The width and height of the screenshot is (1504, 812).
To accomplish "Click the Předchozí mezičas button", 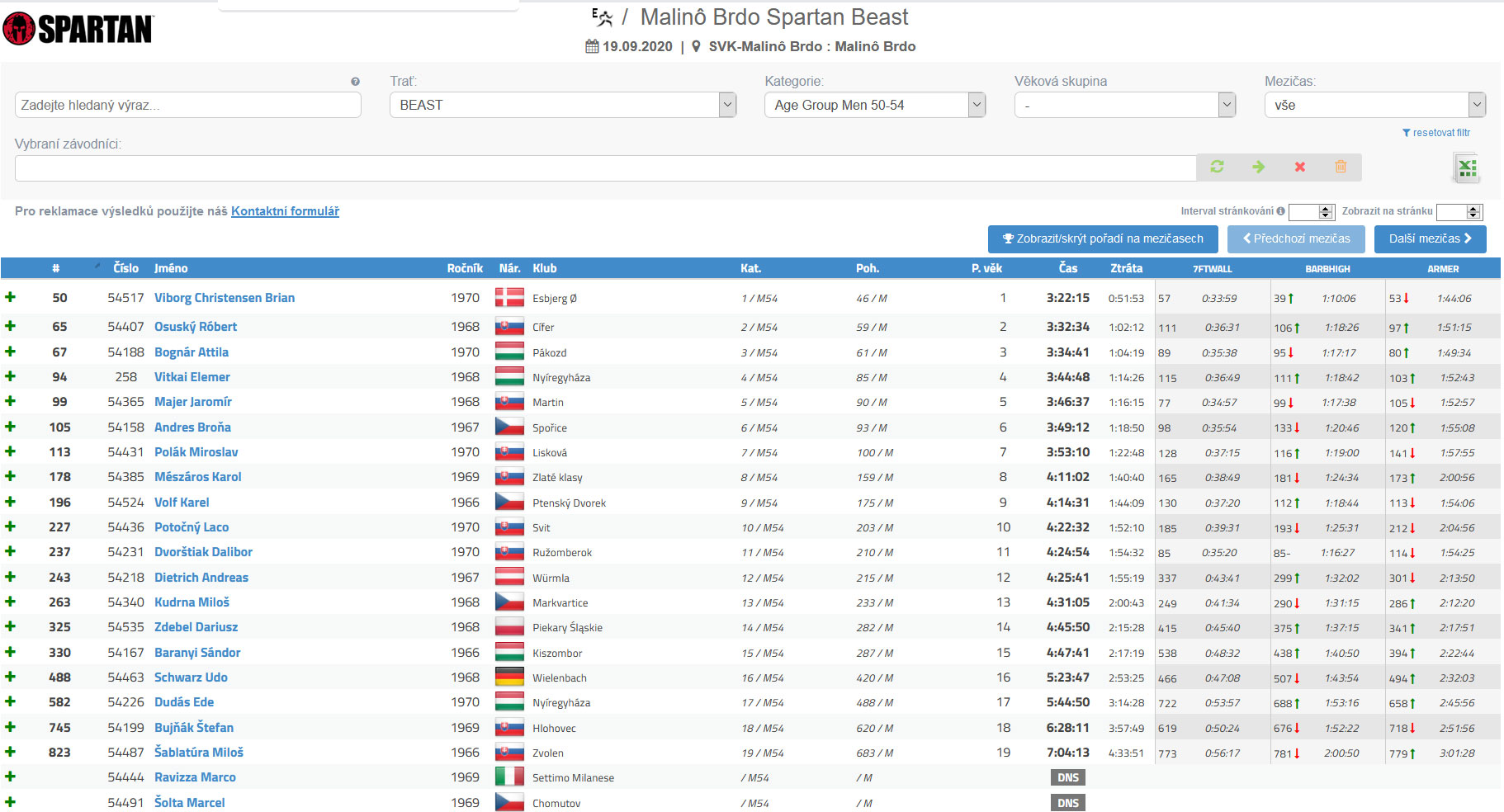I will [x=1296, y=238].
